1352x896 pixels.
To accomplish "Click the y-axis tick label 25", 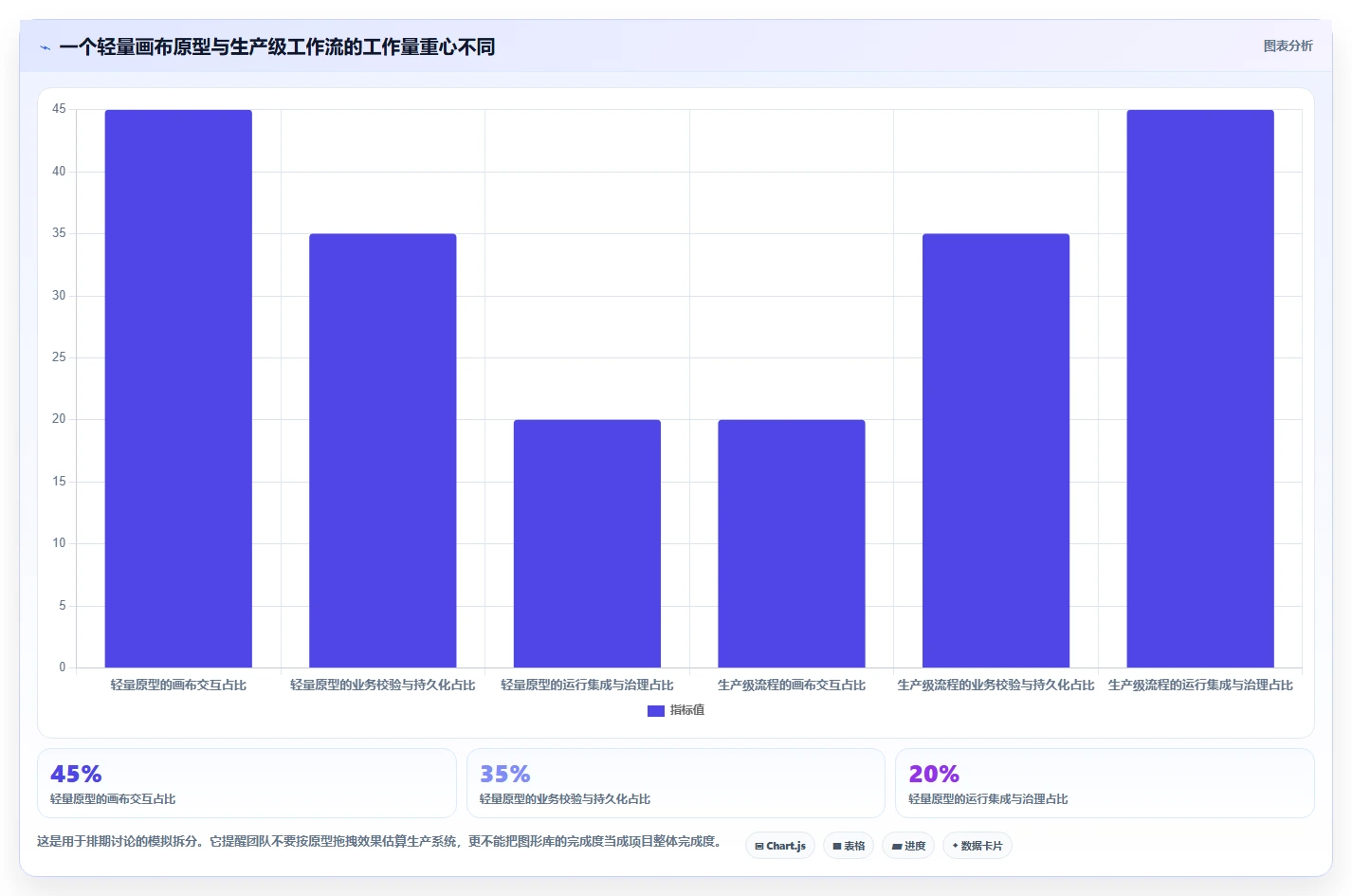I will (59, 357).
